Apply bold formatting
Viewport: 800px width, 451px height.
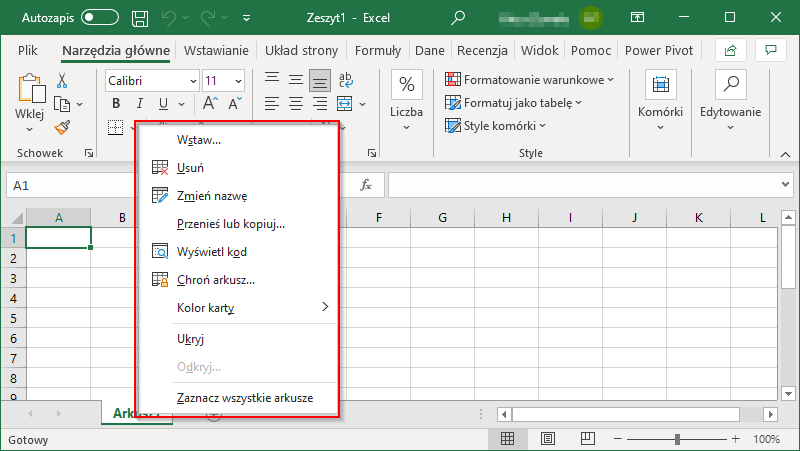pos(116,104)
